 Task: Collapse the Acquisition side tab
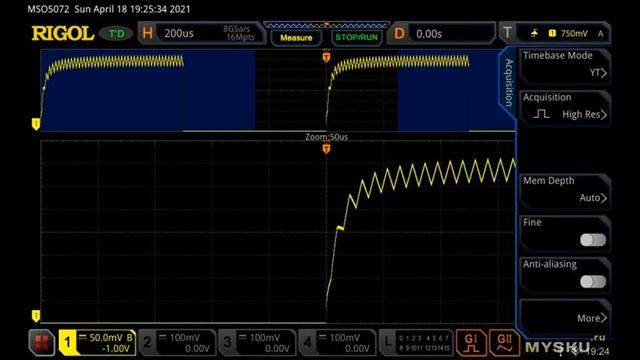point(508,82)
